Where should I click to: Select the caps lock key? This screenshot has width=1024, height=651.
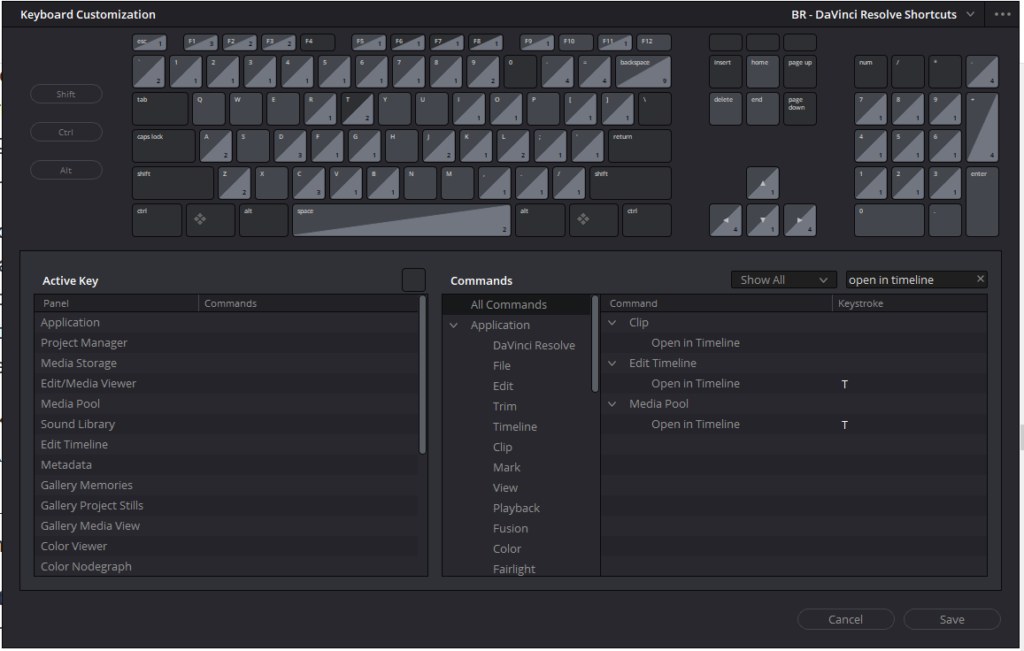tap(164, 146)
